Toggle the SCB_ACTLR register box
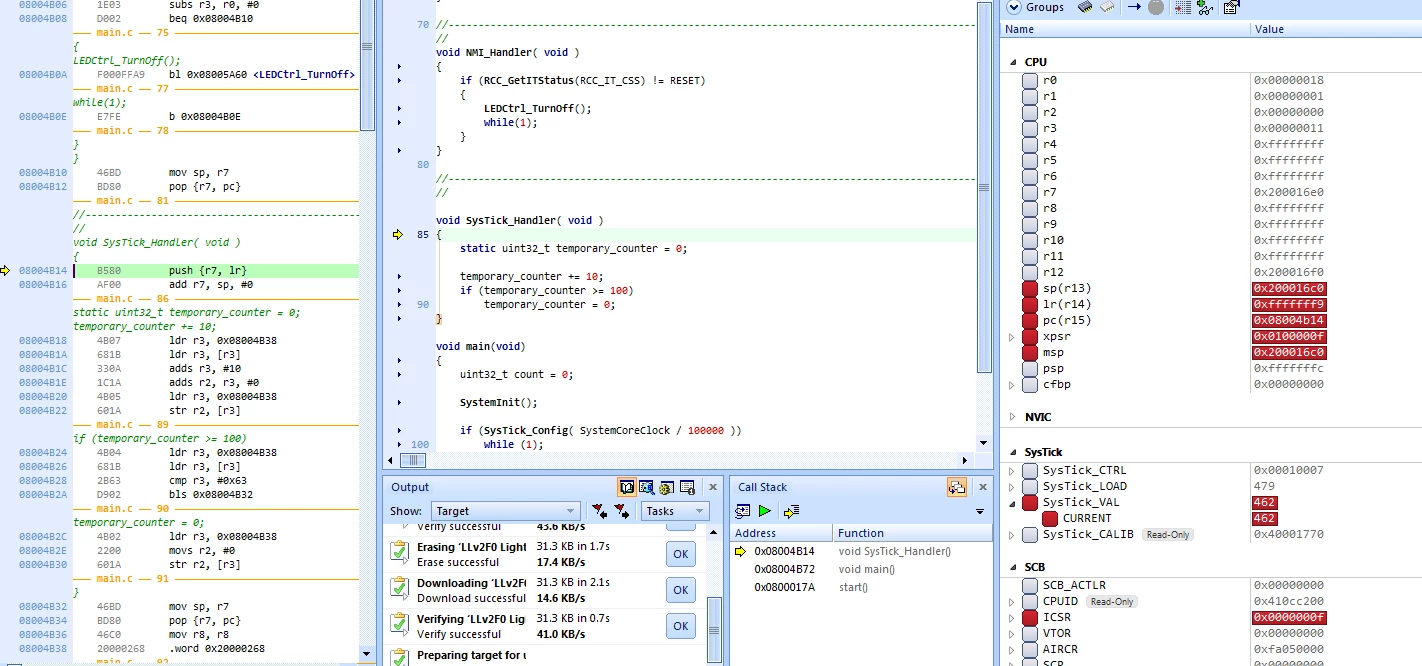The image size is (1422, 666). click(x=1030, y=585)
